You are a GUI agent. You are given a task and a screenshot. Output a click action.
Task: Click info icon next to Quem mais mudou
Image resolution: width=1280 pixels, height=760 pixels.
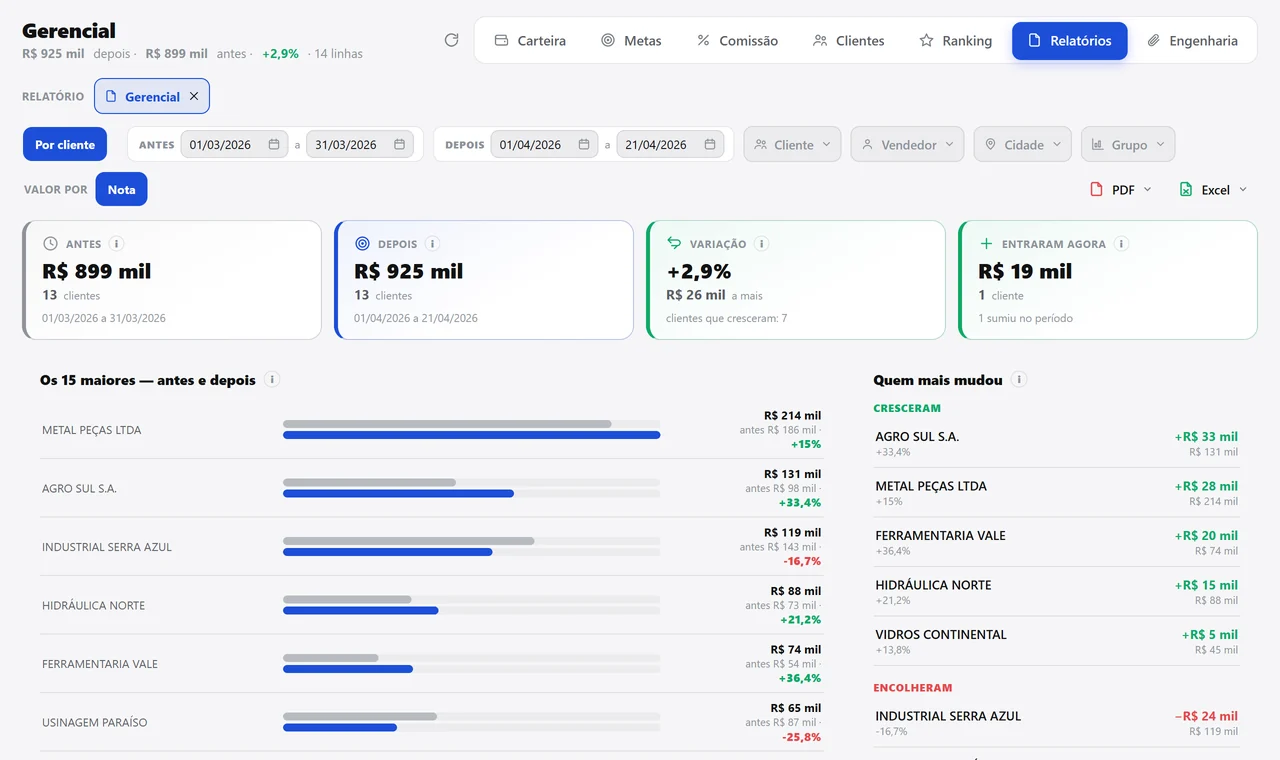point(1018,379)
